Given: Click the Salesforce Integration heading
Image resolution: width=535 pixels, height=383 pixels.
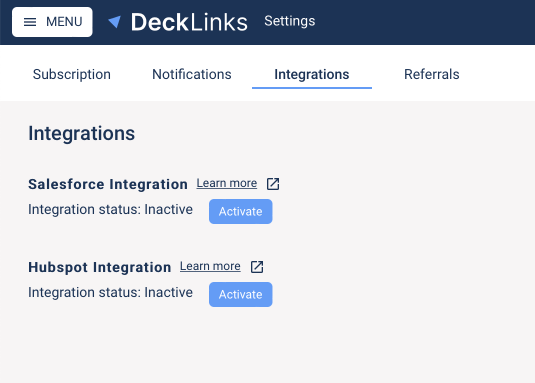Looking at the screenshot, I should click(108, 184).
